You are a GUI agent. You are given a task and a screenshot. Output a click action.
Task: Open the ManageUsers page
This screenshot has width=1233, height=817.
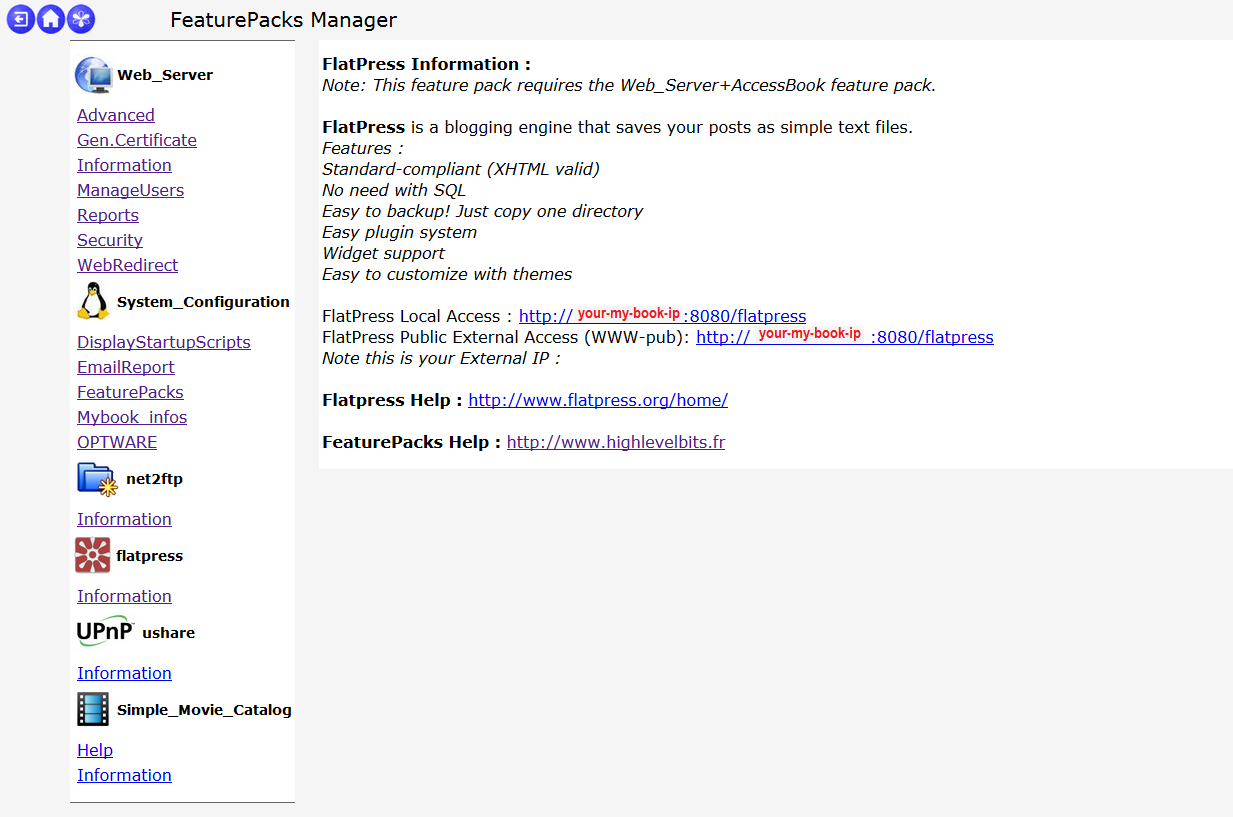[x=130, y=190]
